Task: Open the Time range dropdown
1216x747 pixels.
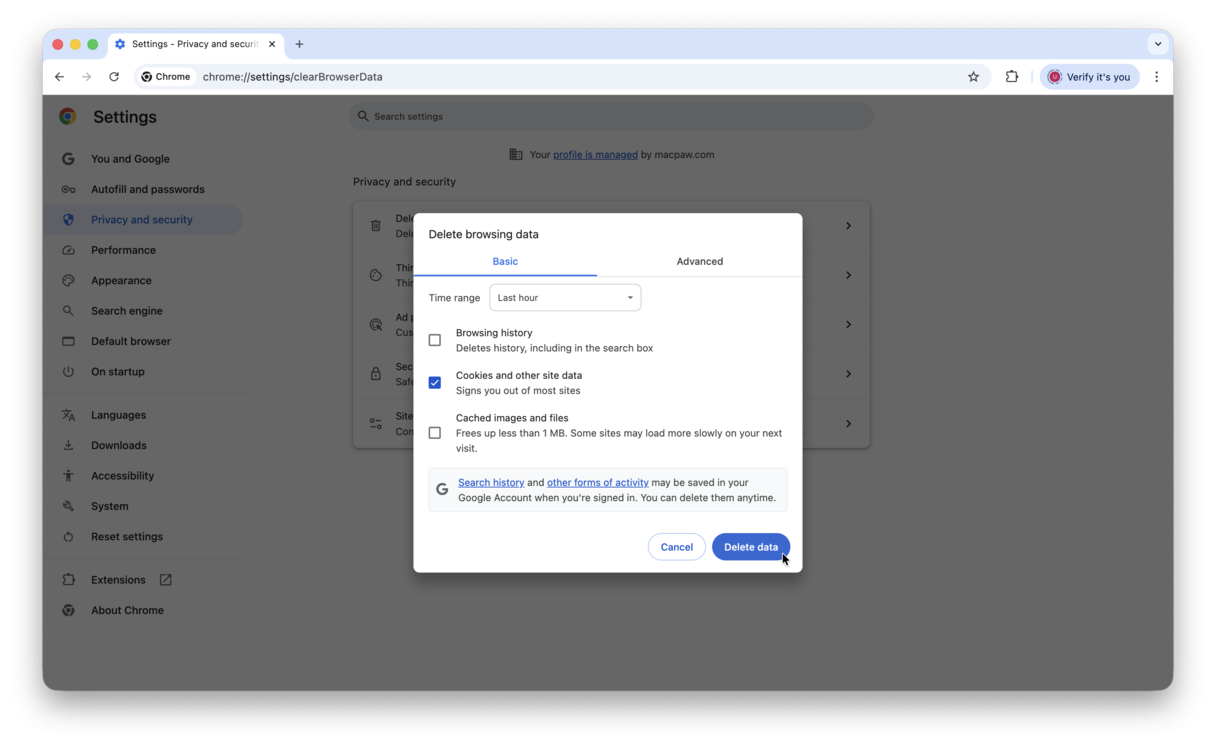Action: [x=565, y=297]
